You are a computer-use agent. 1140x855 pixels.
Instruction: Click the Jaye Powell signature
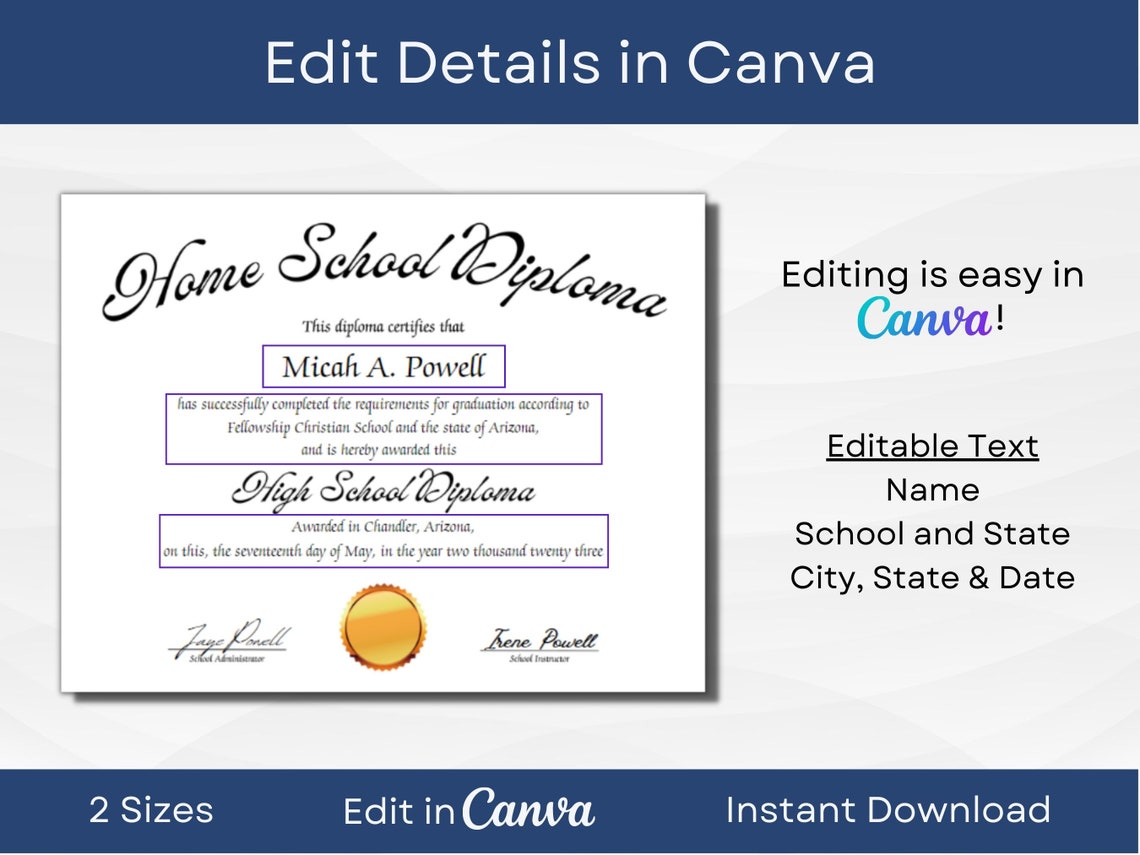(230, 637)
